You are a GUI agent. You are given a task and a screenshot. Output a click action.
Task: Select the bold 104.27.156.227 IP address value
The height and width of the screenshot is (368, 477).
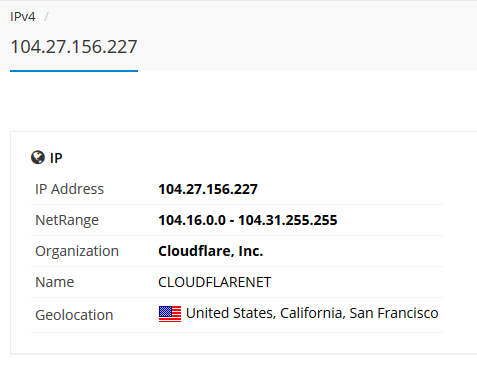click(x=208, y=189)
